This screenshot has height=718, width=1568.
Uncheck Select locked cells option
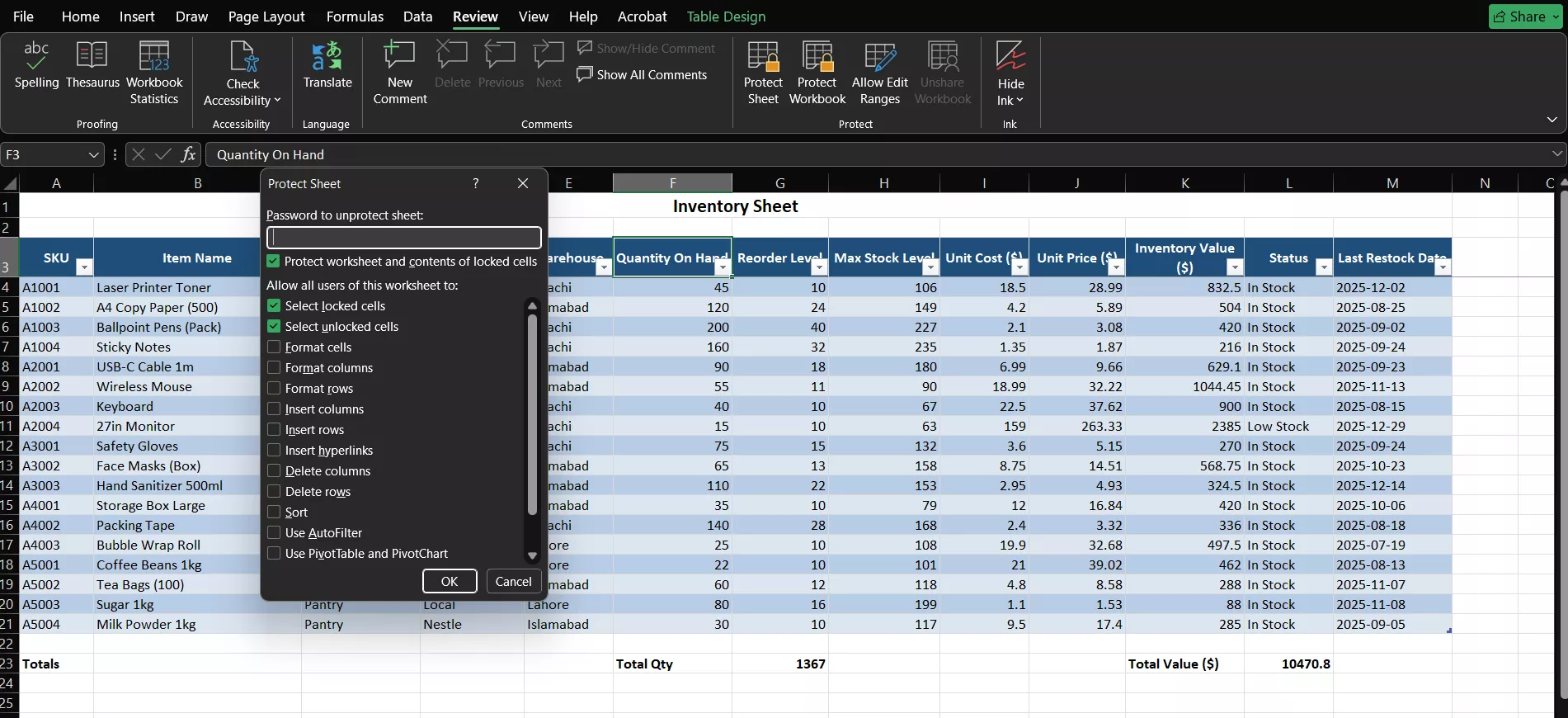(274, 306)
